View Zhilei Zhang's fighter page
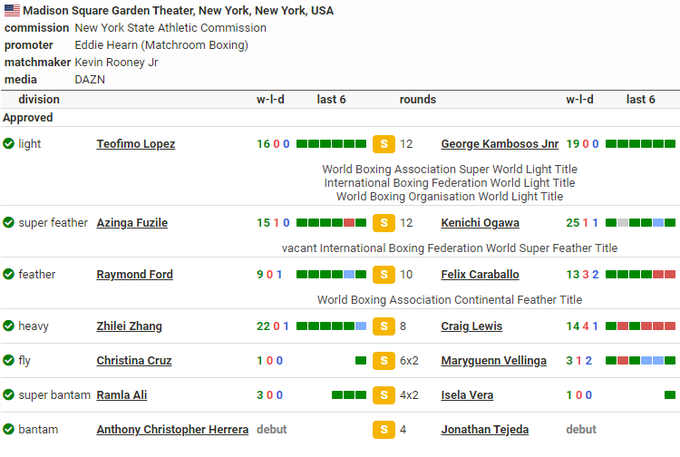 [129, 326]
